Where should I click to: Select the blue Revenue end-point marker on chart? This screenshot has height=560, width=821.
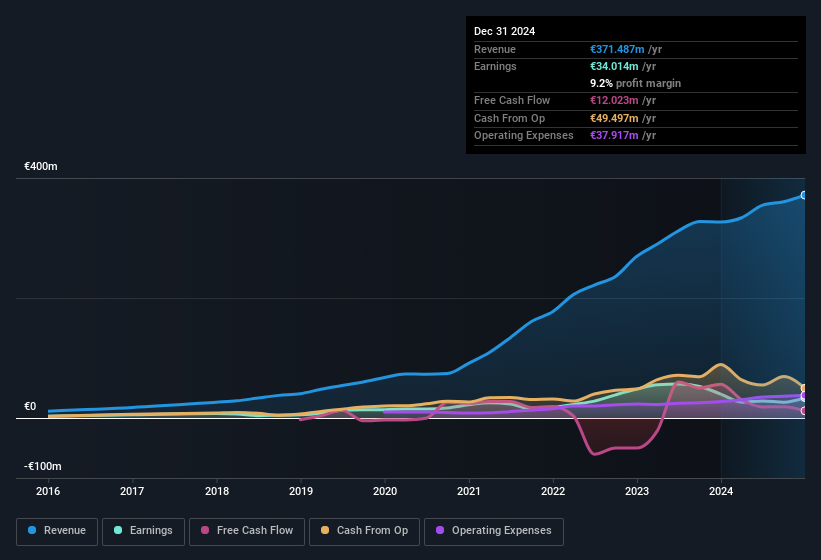pos(803,195)
